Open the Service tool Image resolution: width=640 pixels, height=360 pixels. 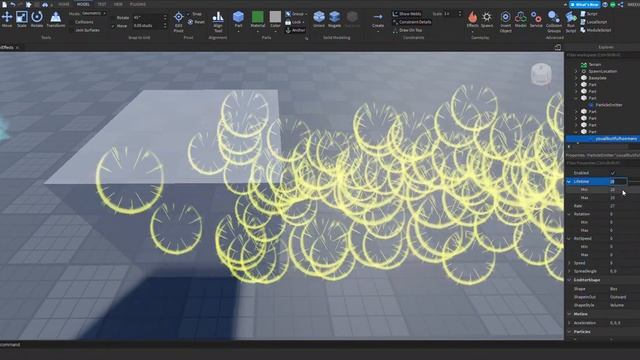click(x=536, y=19)
